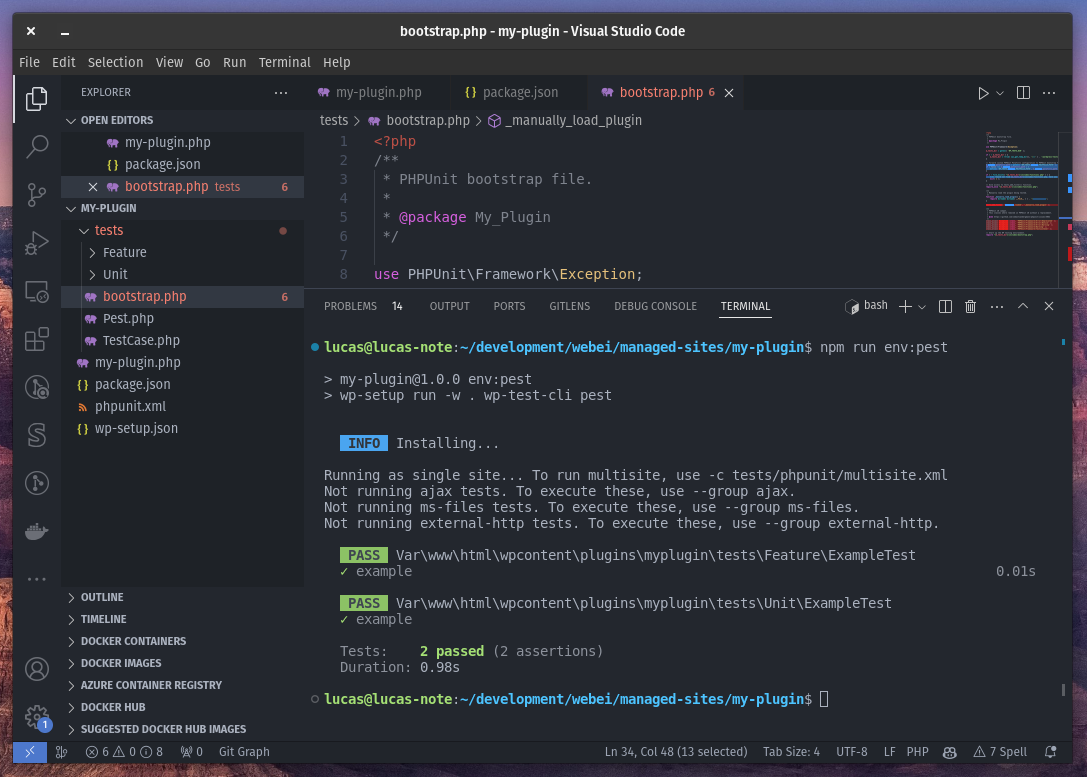Image resolution: width=1087 pixels, height=777 pixels.
Task: Switch to the PROBLEMS panel tab
Action: [x=350, y=306]
